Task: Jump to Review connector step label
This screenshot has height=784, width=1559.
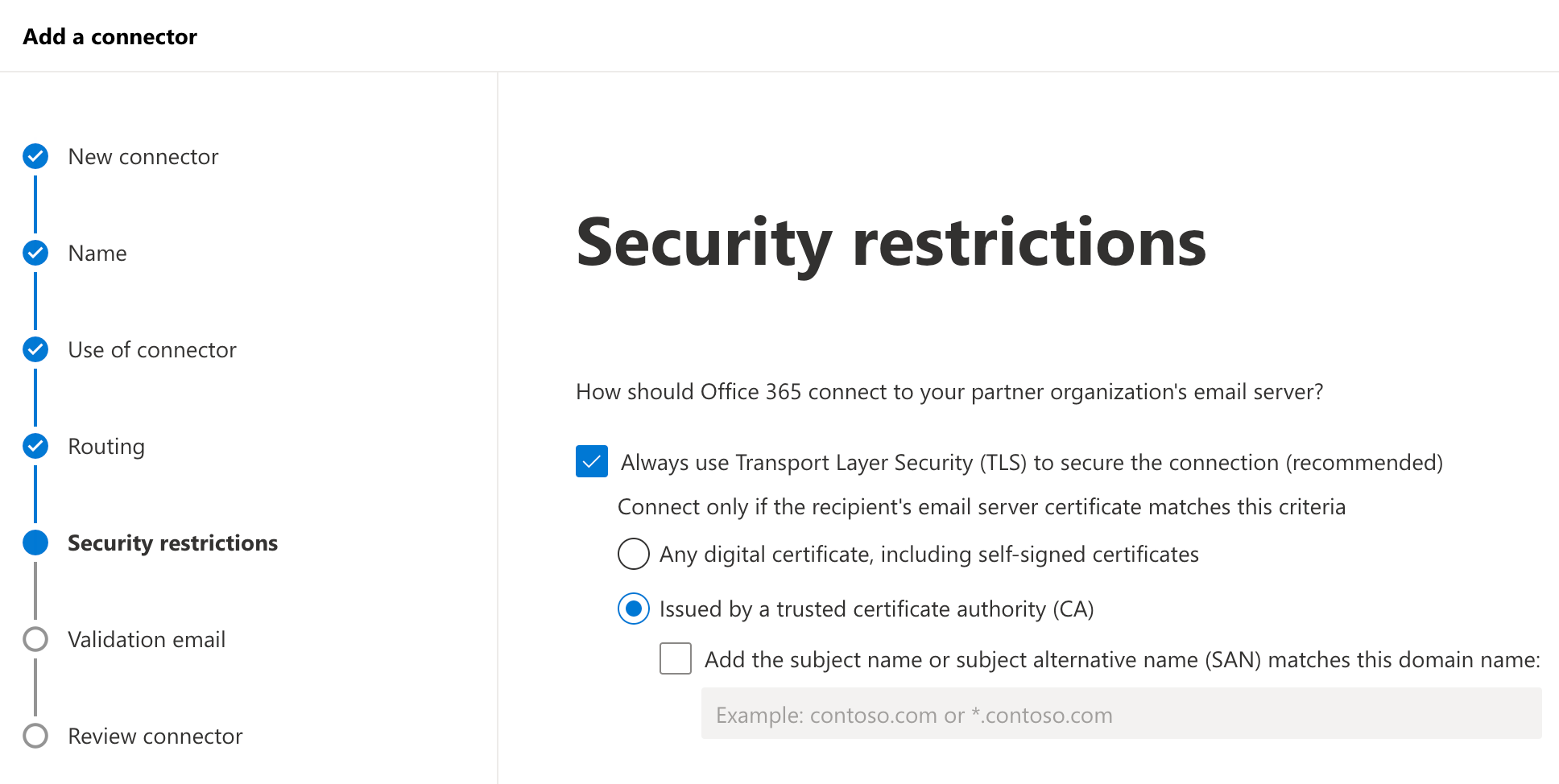Action: [x=155, y=736]
